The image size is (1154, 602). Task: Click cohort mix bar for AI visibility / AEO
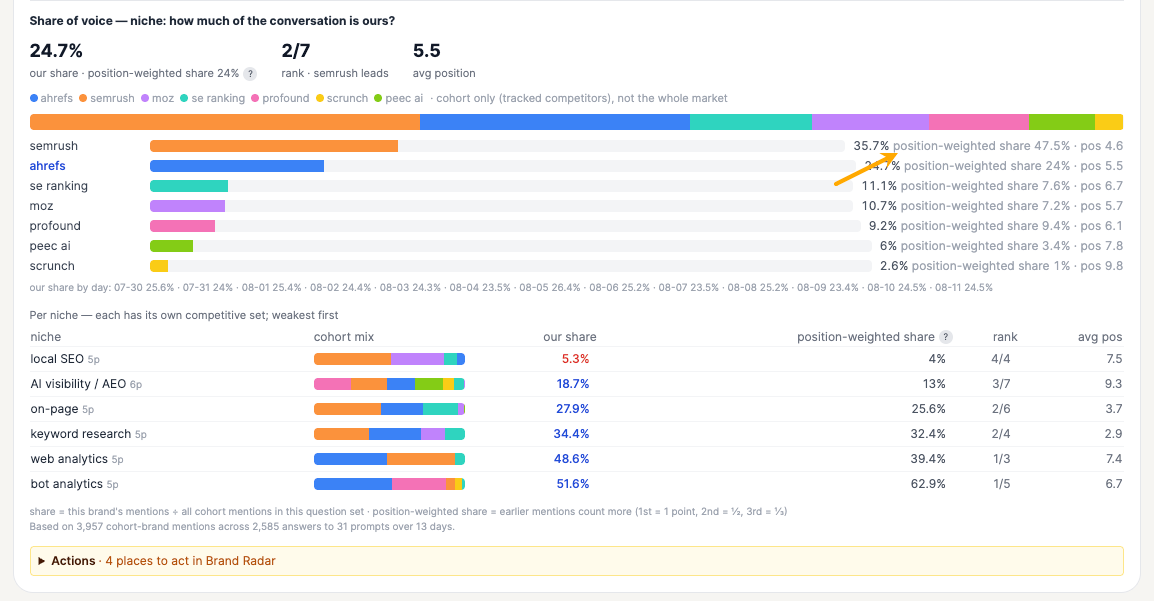pyautogui.click(x=389, y=384)
